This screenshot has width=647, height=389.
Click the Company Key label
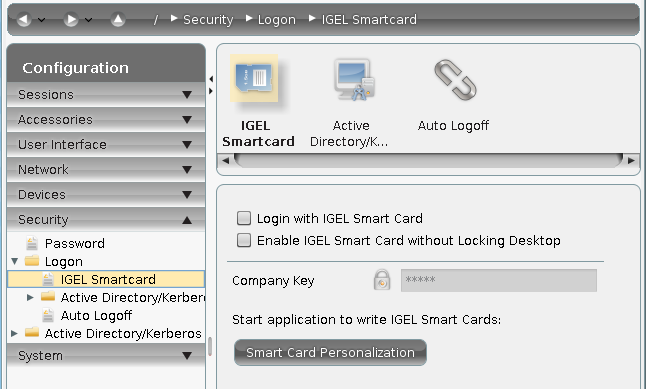pyautogui.click(x=273, y=281)
